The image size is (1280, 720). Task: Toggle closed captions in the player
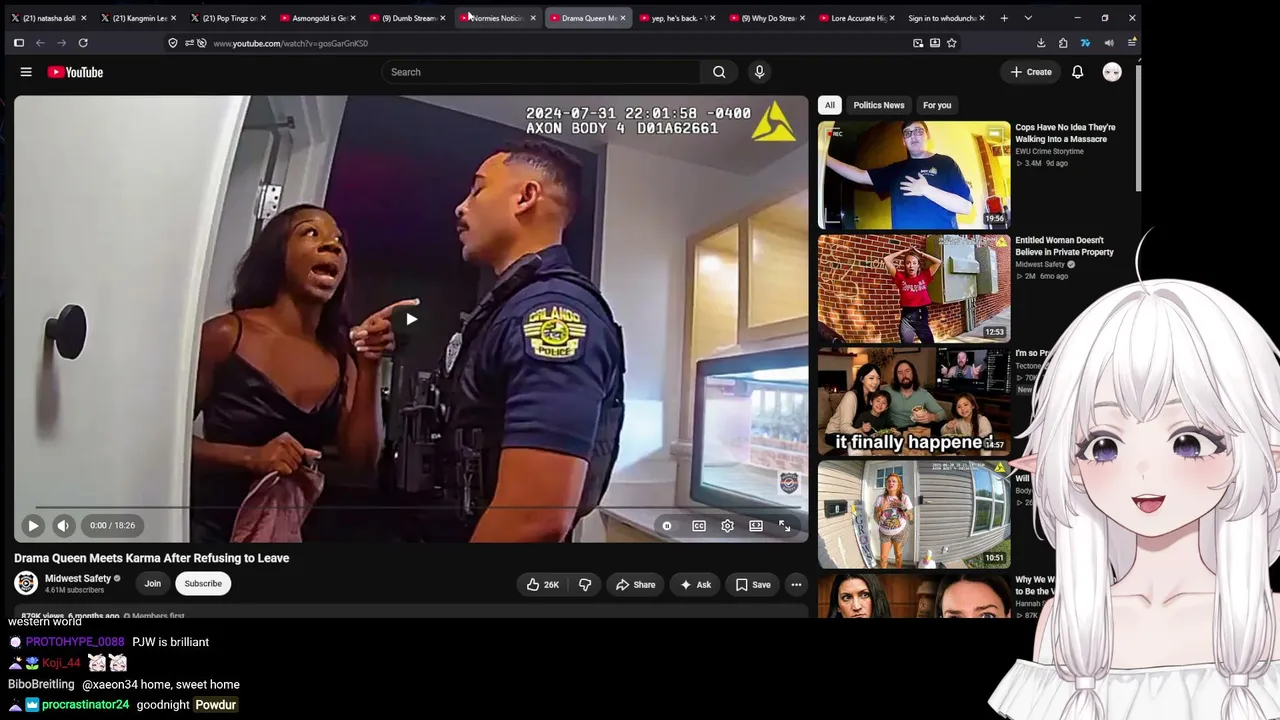[699, 526]
